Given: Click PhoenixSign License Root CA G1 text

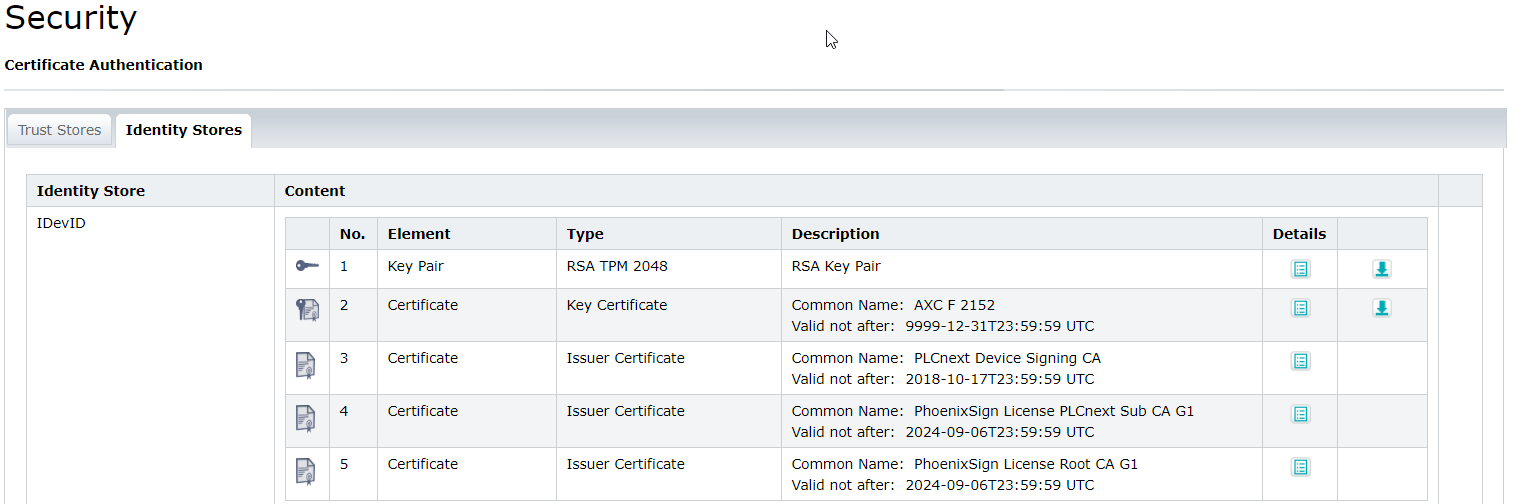Looking at the screenshot, I should (1026, 464).
